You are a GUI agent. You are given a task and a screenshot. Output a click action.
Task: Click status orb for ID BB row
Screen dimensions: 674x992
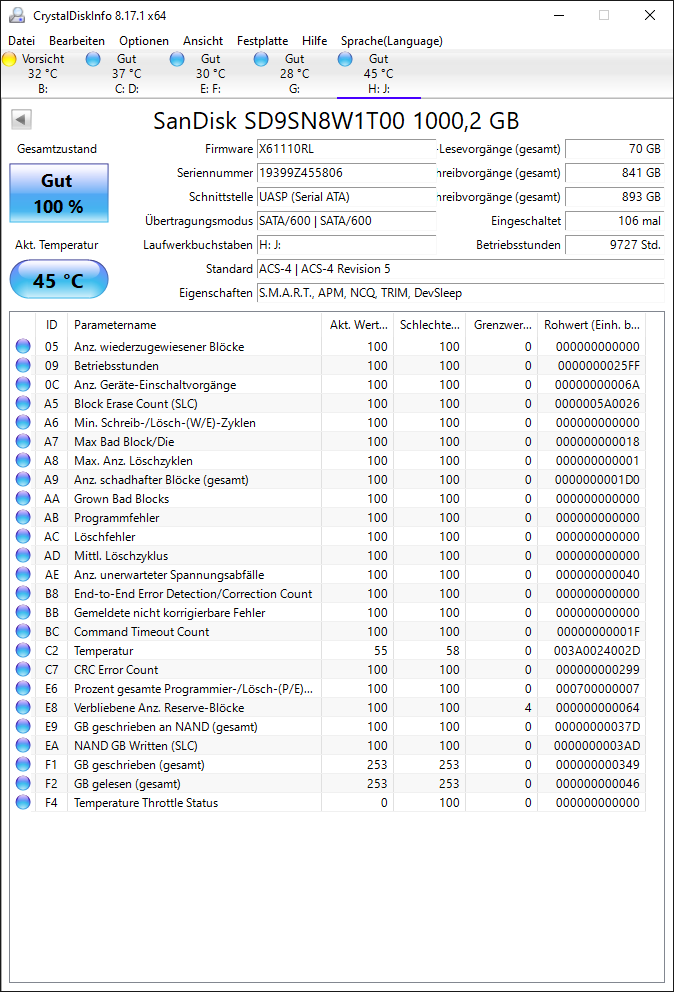tap(23, 612)
